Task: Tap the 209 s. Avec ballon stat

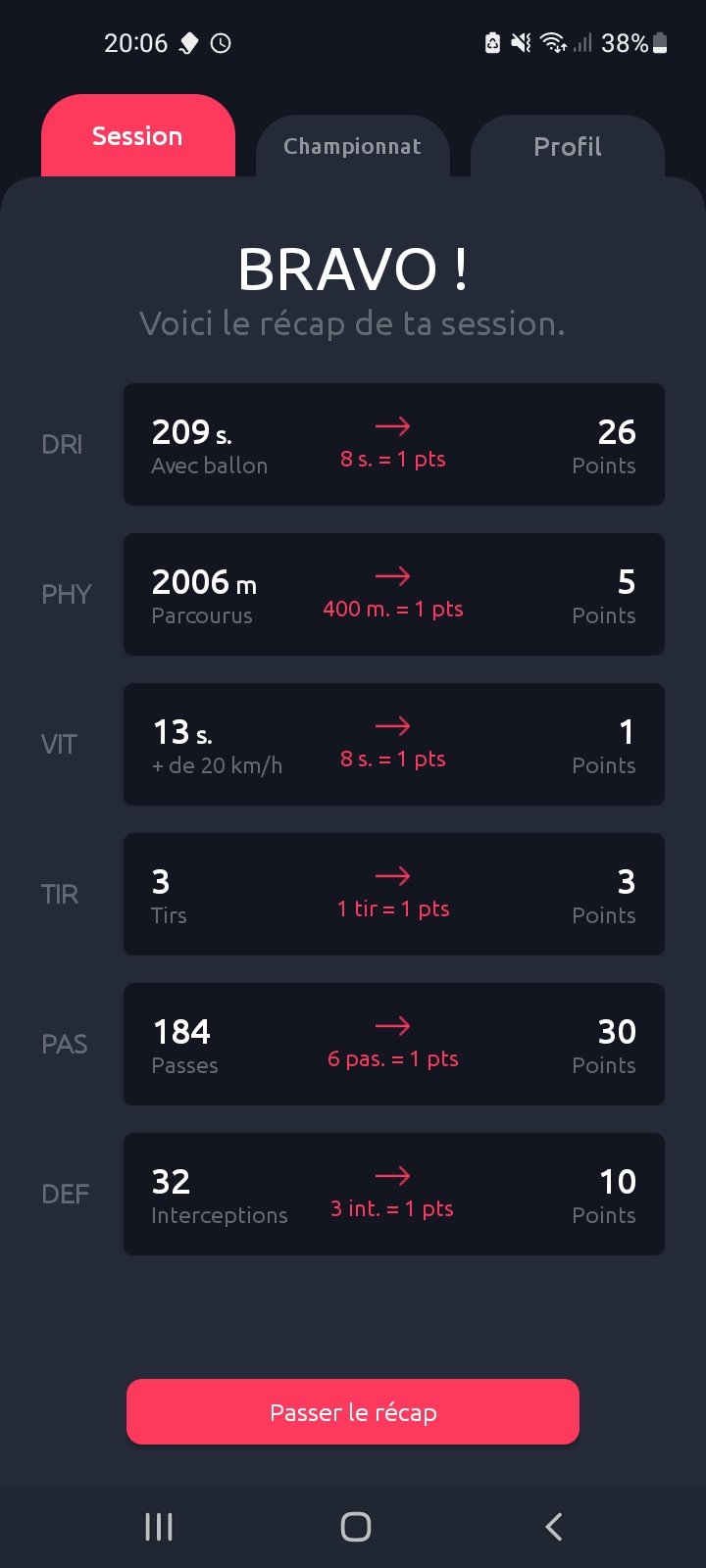Action: [x=209, y=445]
